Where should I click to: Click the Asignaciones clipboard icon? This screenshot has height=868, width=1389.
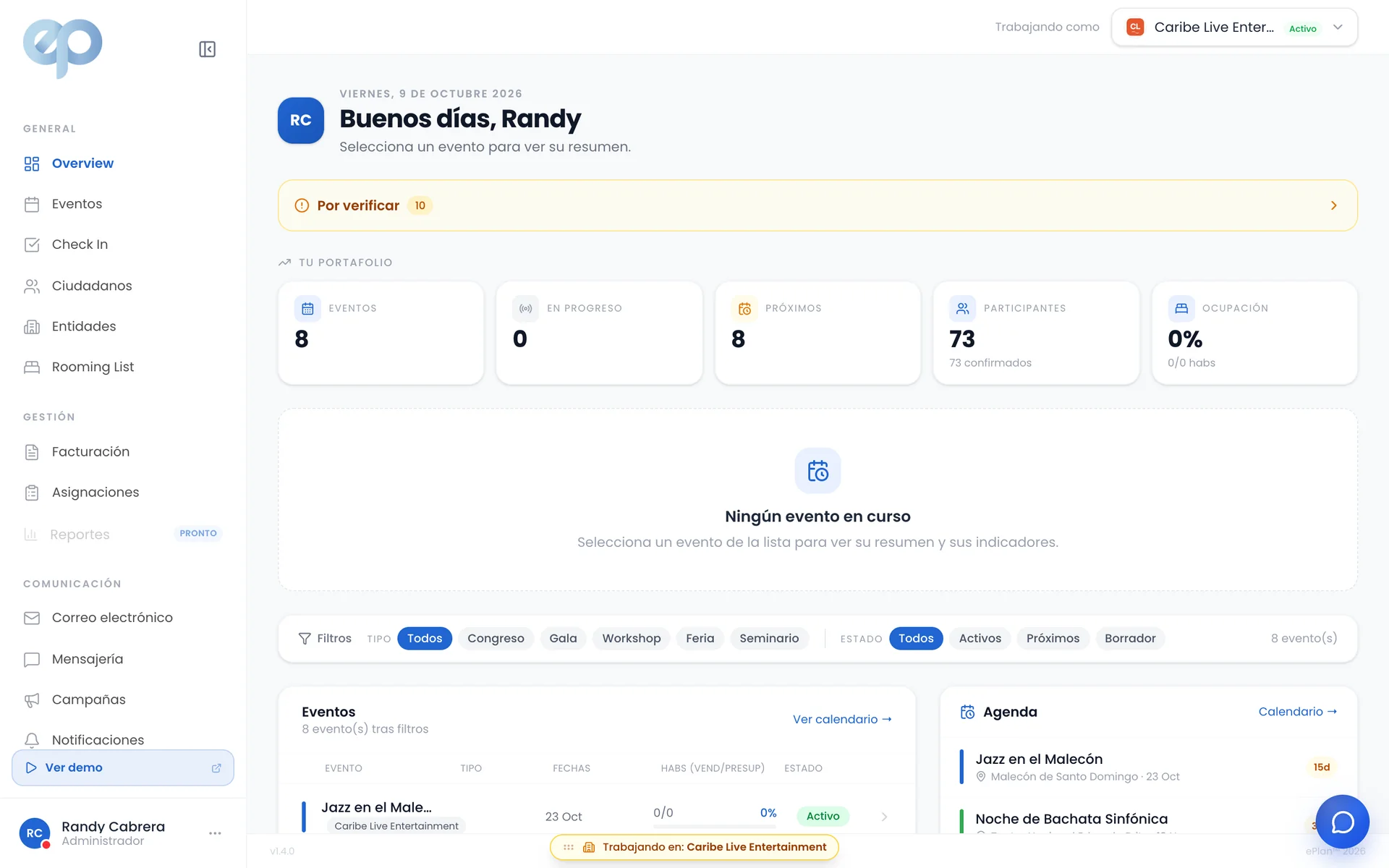coord(32,493)
